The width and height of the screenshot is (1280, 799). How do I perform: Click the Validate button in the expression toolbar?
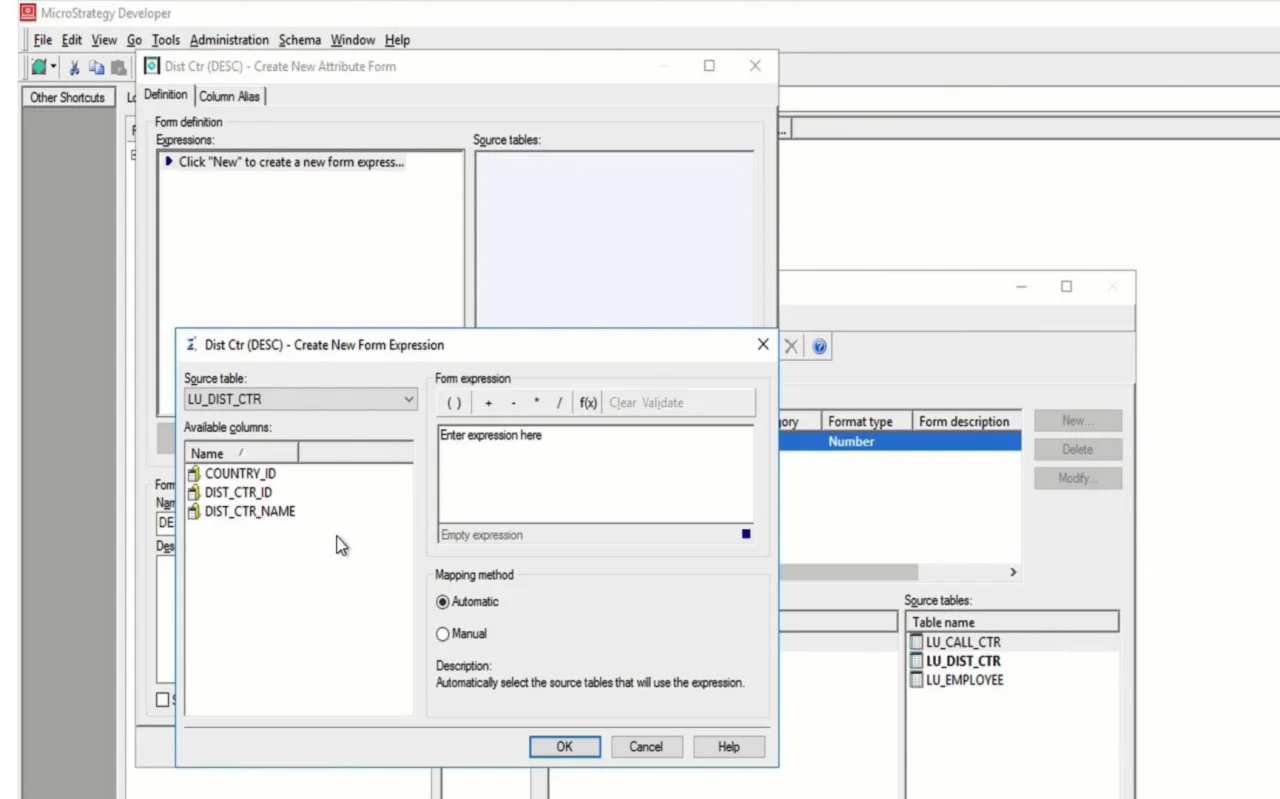click(x=663, y=403)
